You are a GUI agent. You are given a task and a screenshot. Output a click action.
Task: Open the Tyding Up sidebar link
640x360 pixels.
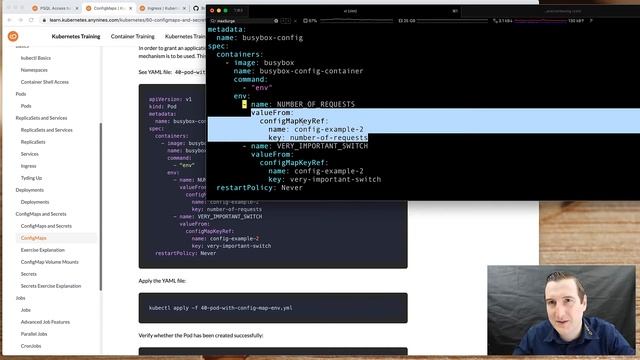31,178
